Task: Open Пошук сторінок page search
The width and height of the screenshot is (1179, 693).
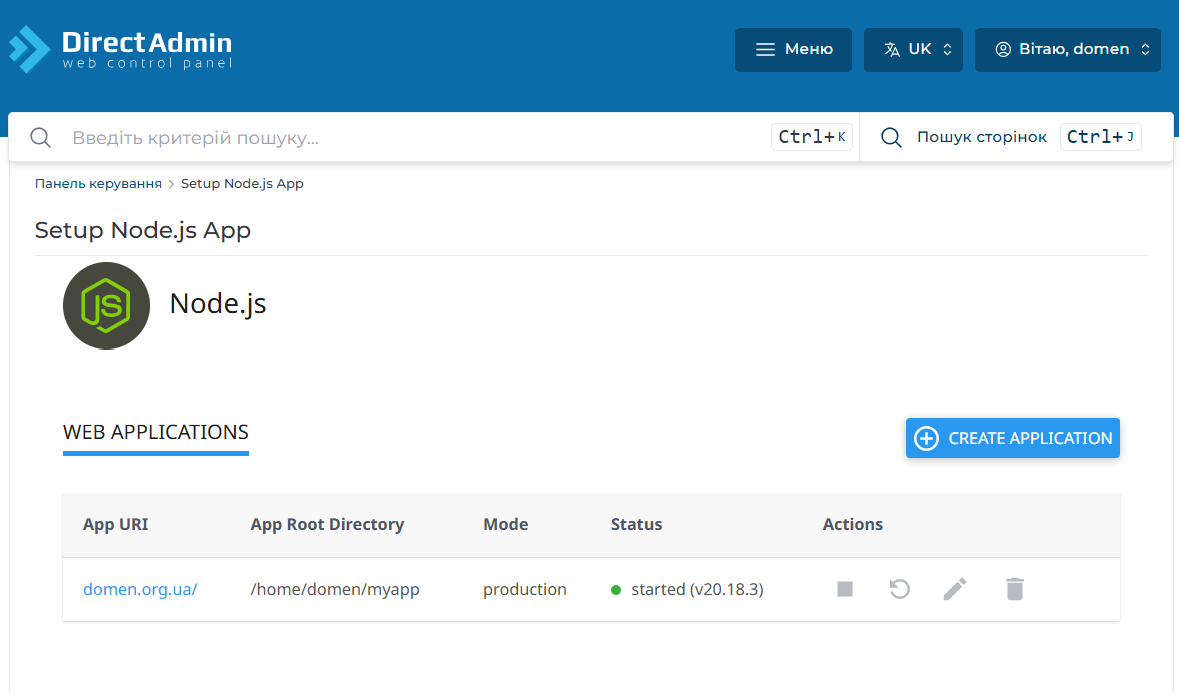Action: click(x=981, y=138)
